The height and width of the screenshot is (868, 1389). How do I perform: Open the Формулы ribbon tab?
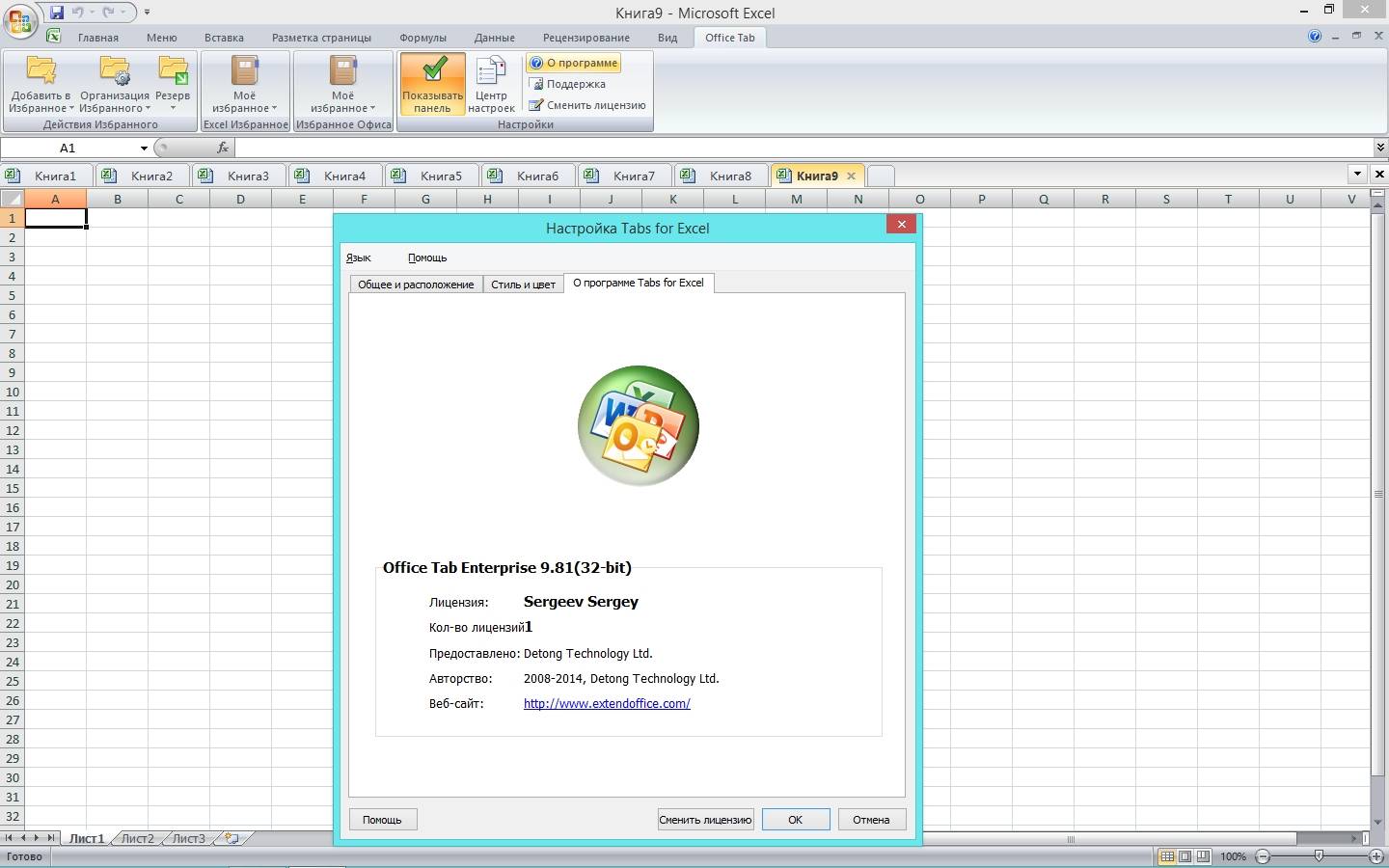(x=422, y=38)
